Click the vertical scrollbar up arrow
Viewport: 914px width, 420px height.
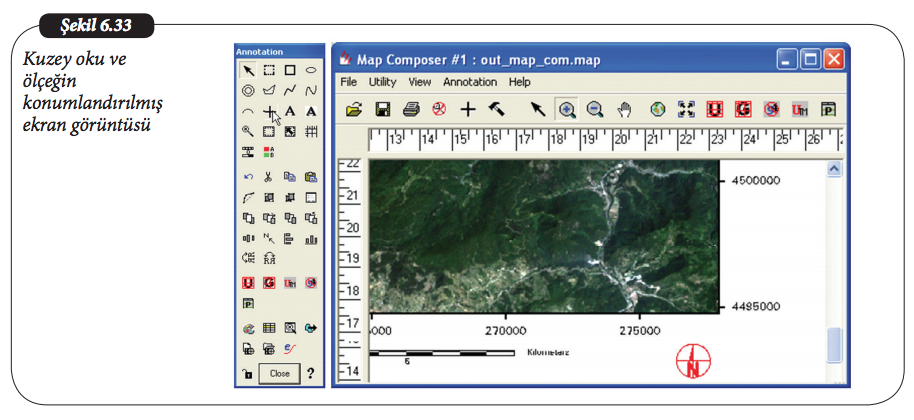click(x=835, y=170)
